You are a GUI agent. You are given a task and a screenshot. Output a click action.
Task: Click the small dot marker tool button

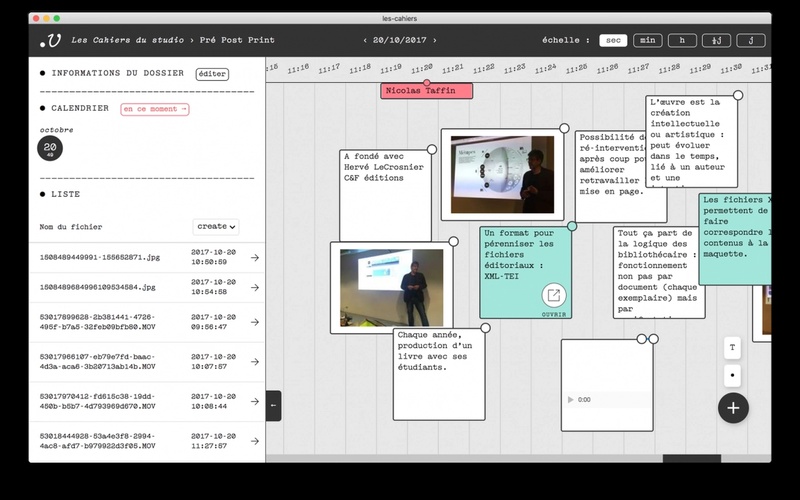click(x=733, y=376)
